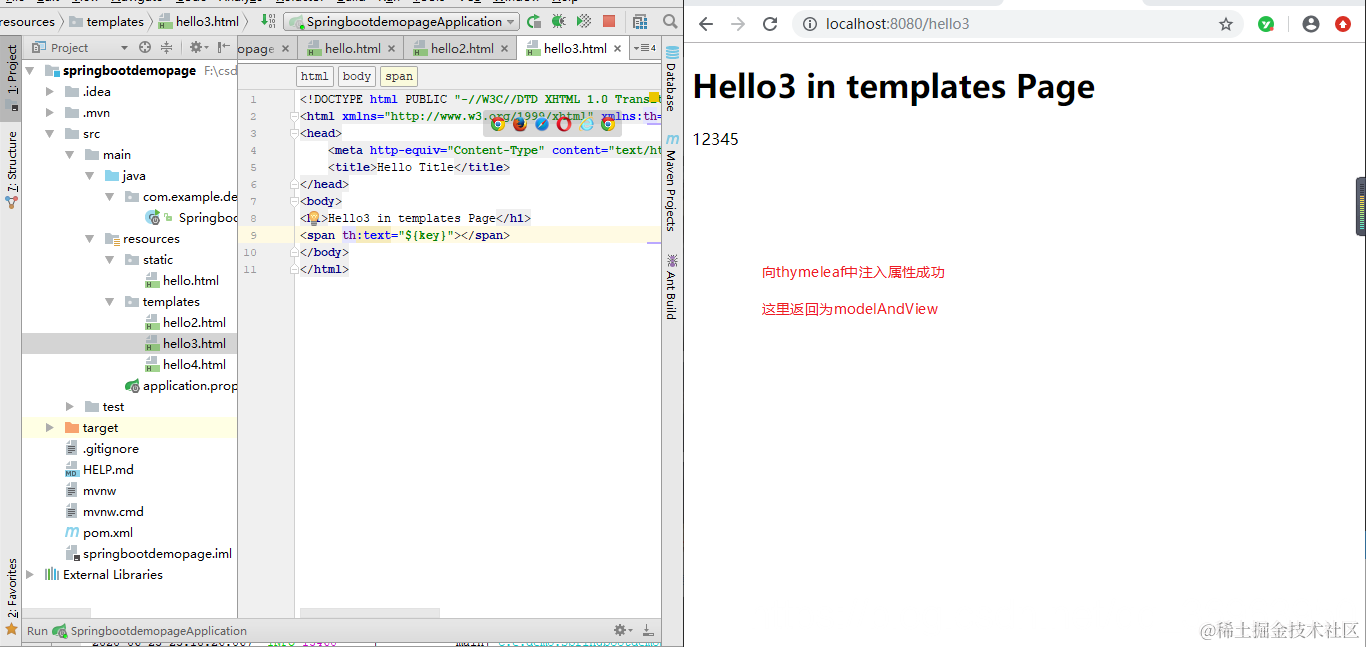Open Search Everywhere magnifier icon
Viewport: 1366px width, 647px height.
[670, 21]
